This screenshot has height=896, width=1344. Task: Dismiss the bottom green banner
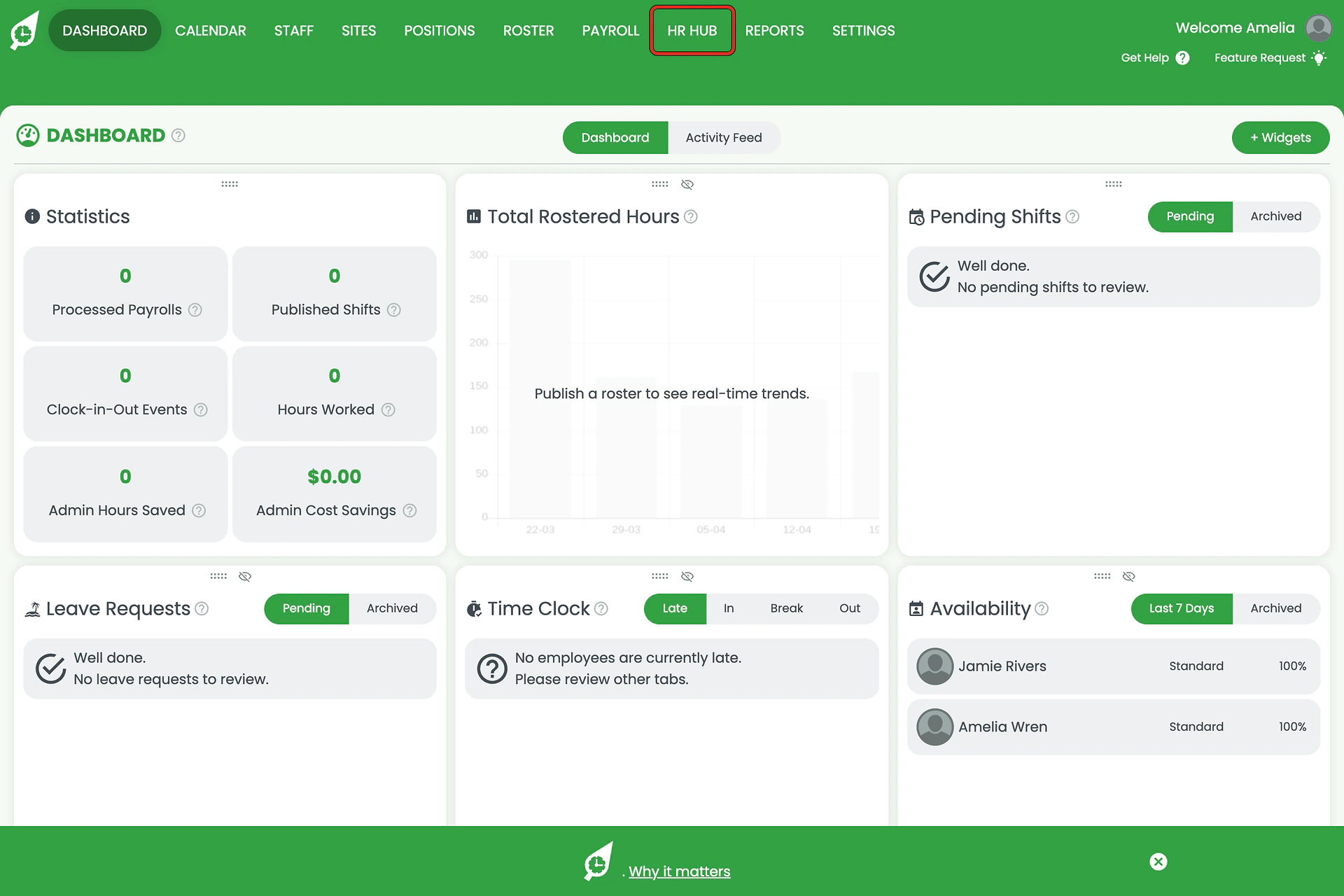coord(1158,862)
